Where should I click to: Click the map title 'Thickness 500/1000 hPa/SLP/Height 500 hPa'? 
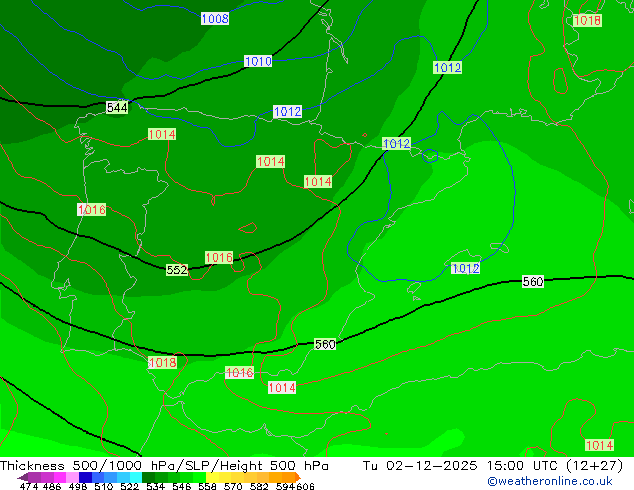pos(164,466)
